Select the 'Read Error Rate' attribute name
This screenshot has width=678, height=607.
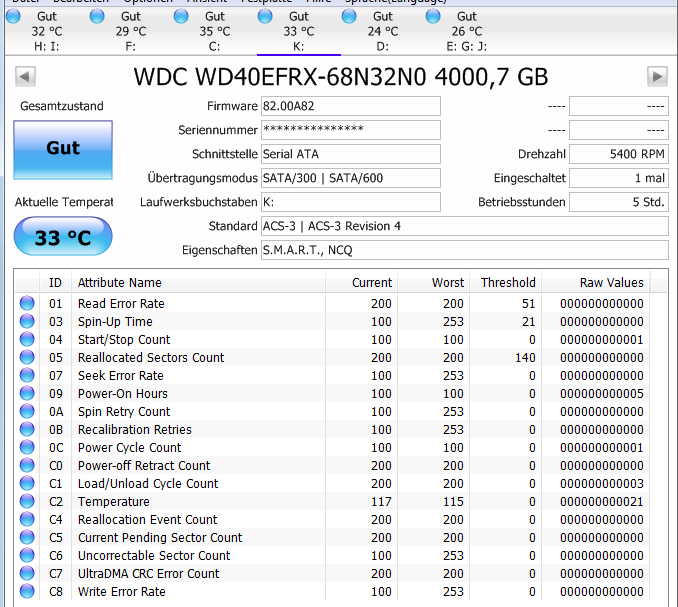(x=121, y=304)
